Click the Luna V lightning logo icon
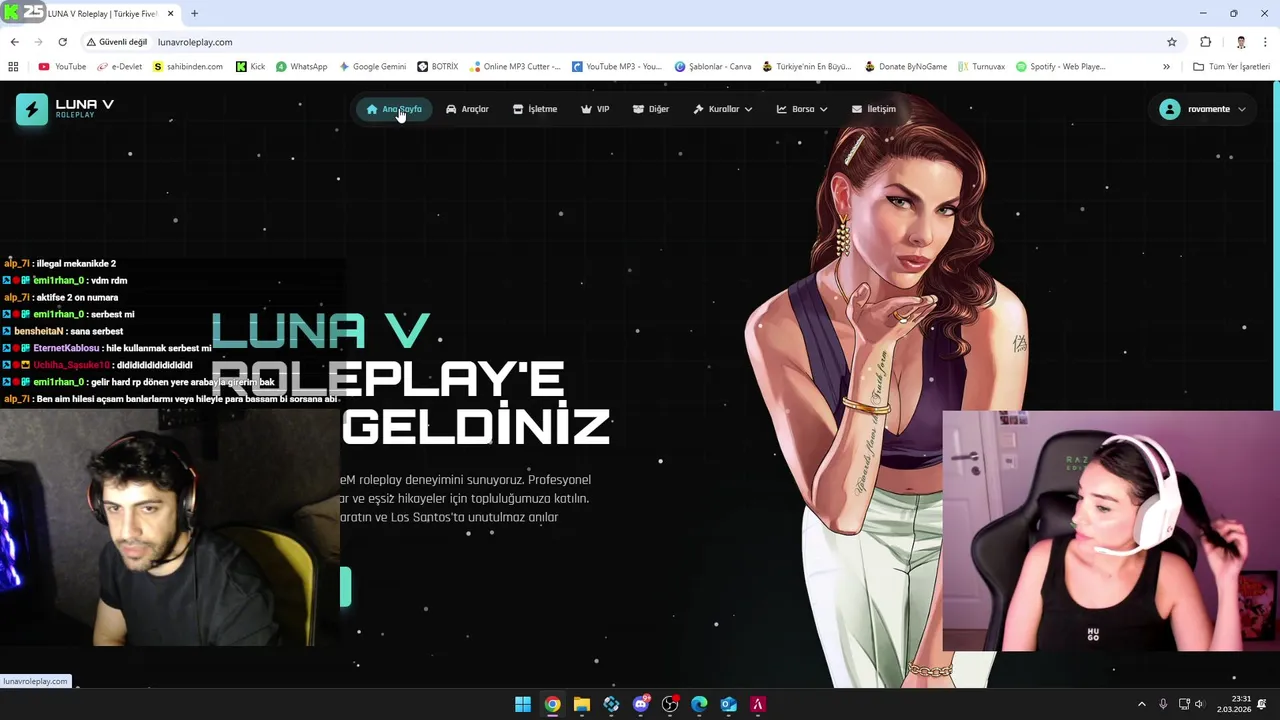Image resolution: width=1280 pixels, height=720 pixels. [x=32, y=109]
